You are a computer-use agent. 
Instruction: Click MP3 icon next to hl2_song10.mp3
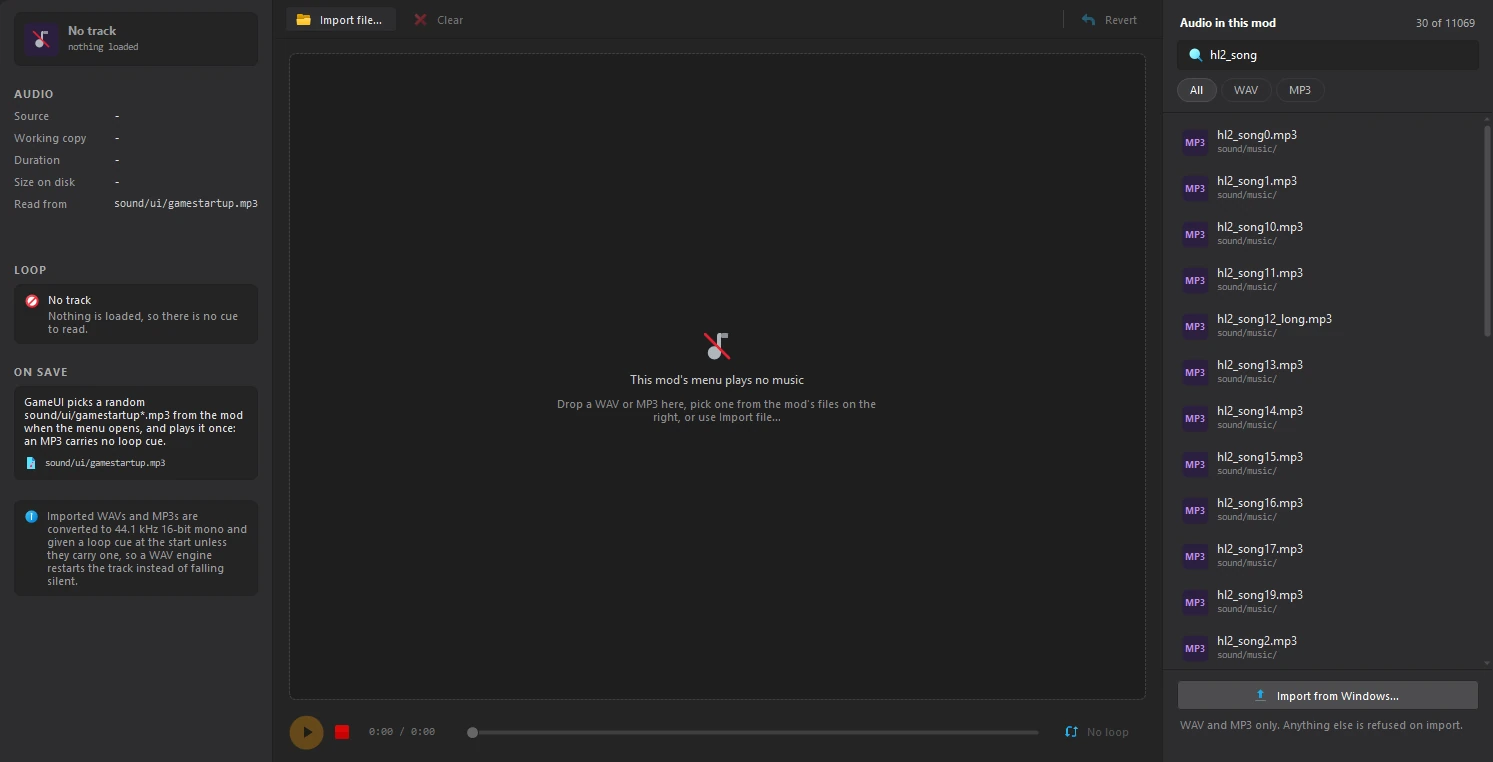coord(1195,234)
